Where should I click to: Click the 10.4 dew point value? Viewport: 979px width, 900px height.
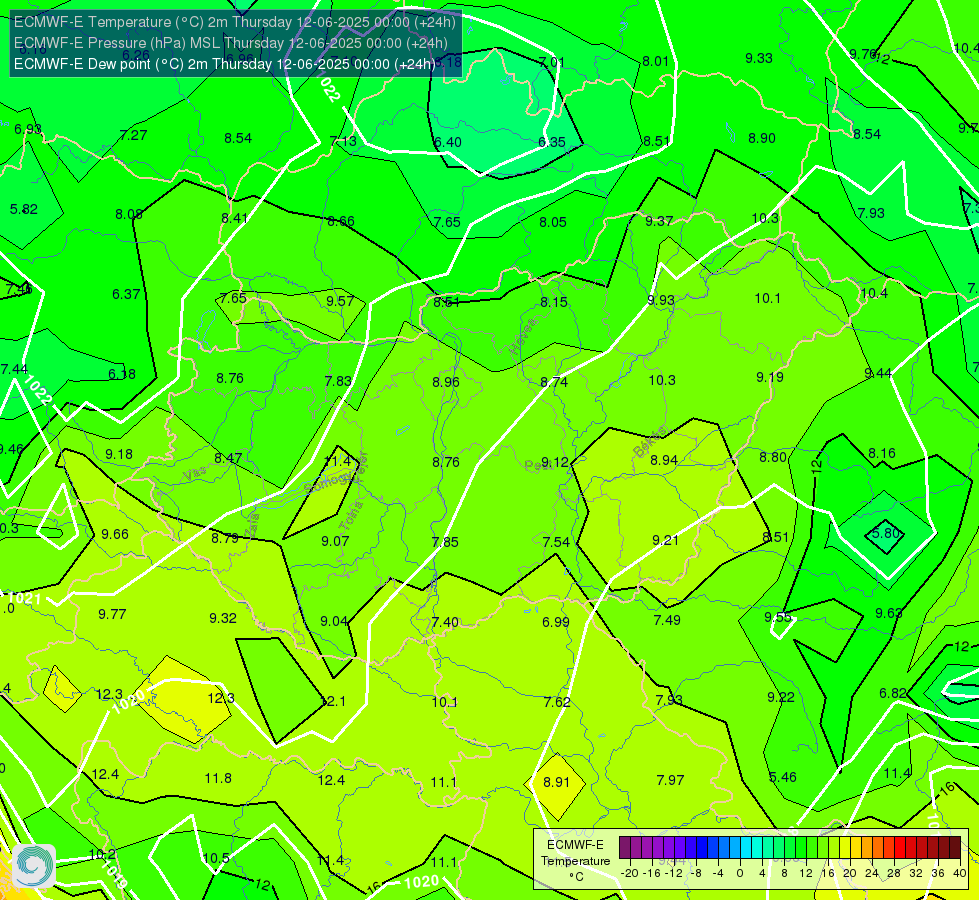874,294
